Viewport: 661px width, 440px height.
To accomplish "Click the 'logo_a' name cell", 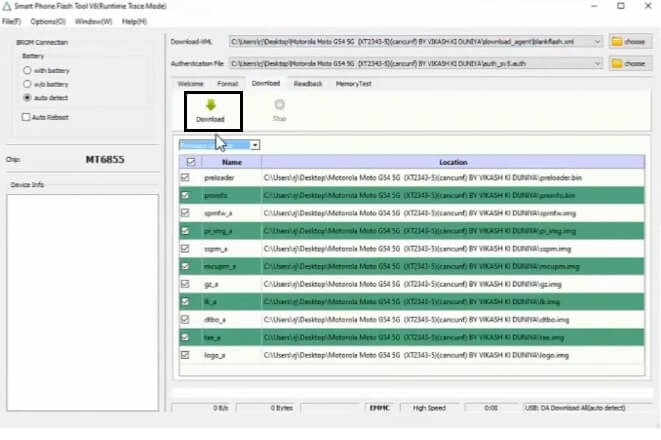I will click(x=232, y=355).
